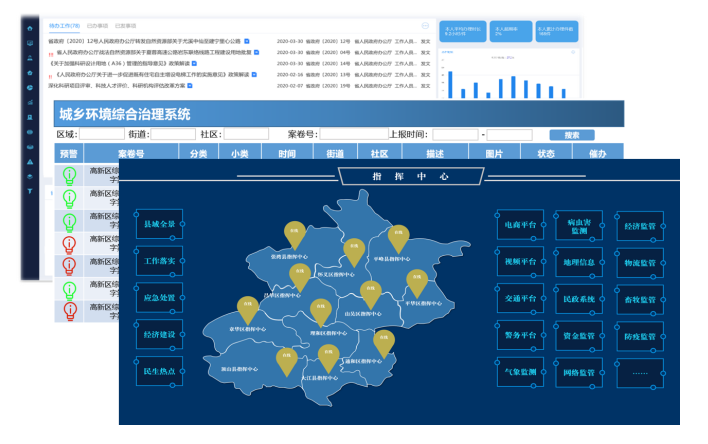Switch to the 已办事项 tab
Viewport: 708px width, 444px height.
tap(97, 26)
